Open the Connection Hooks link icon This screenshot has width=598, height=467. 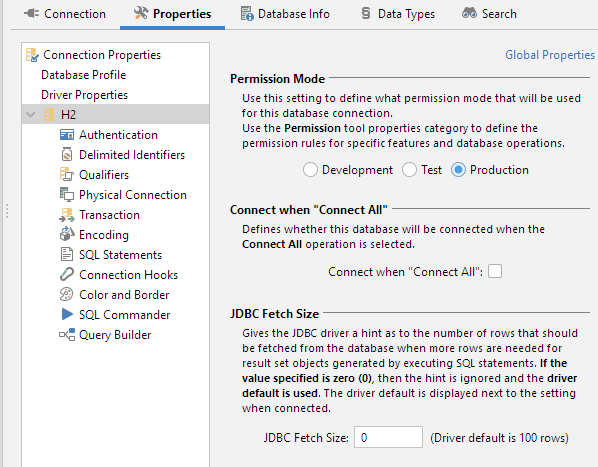click(67, 274)
